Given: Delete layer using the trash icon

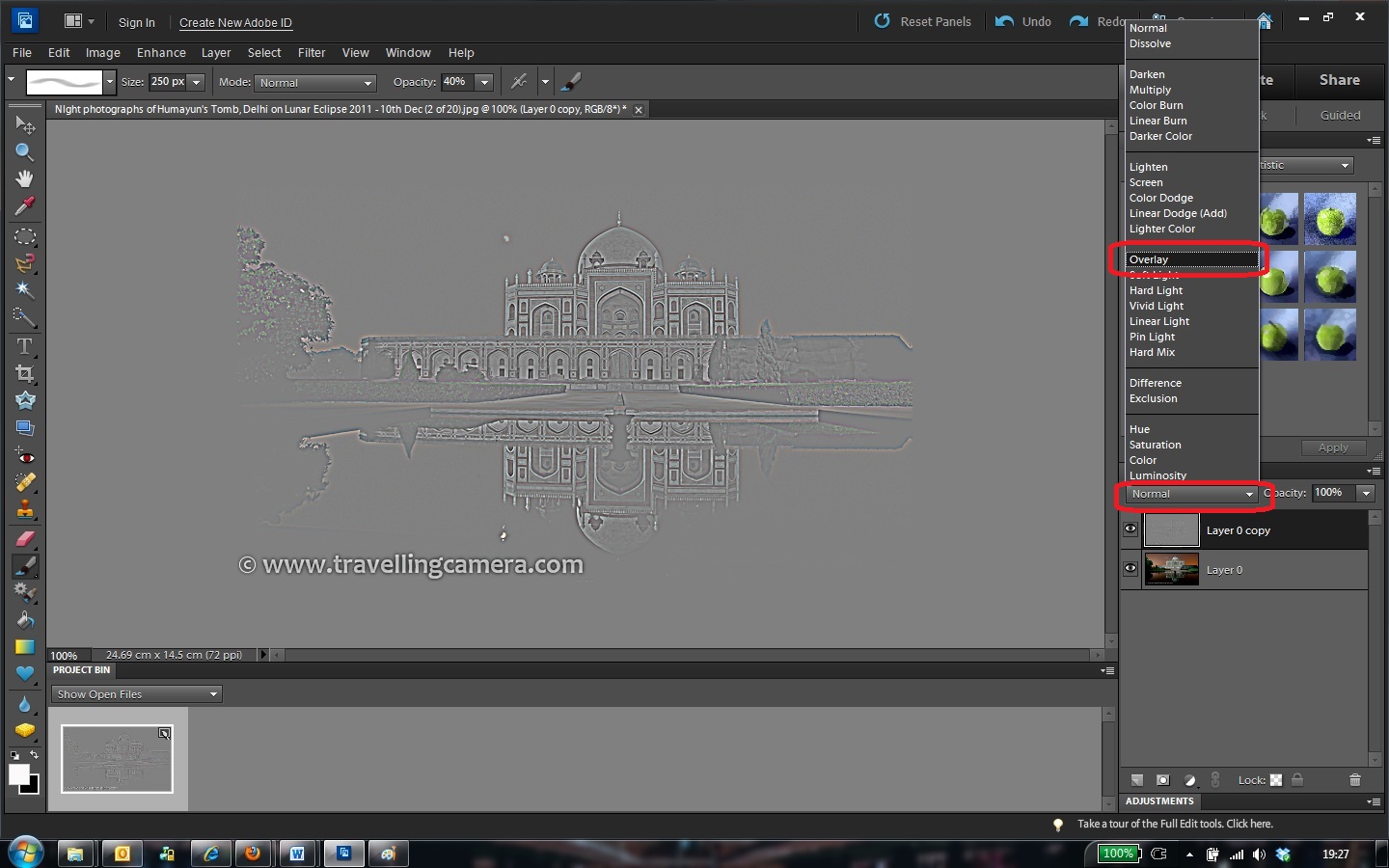Looking at the screenshot, I should point(1355,780).
